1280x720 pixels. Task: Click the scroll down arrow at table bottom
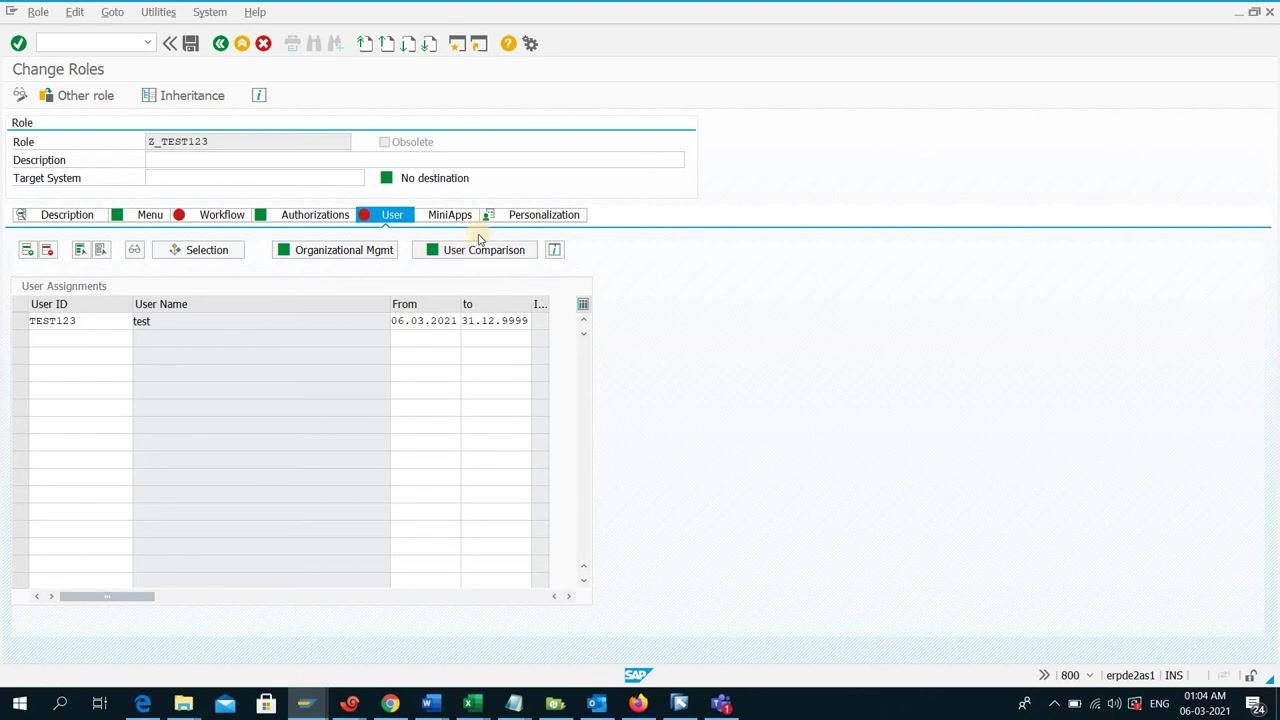[x=584, y=580]
